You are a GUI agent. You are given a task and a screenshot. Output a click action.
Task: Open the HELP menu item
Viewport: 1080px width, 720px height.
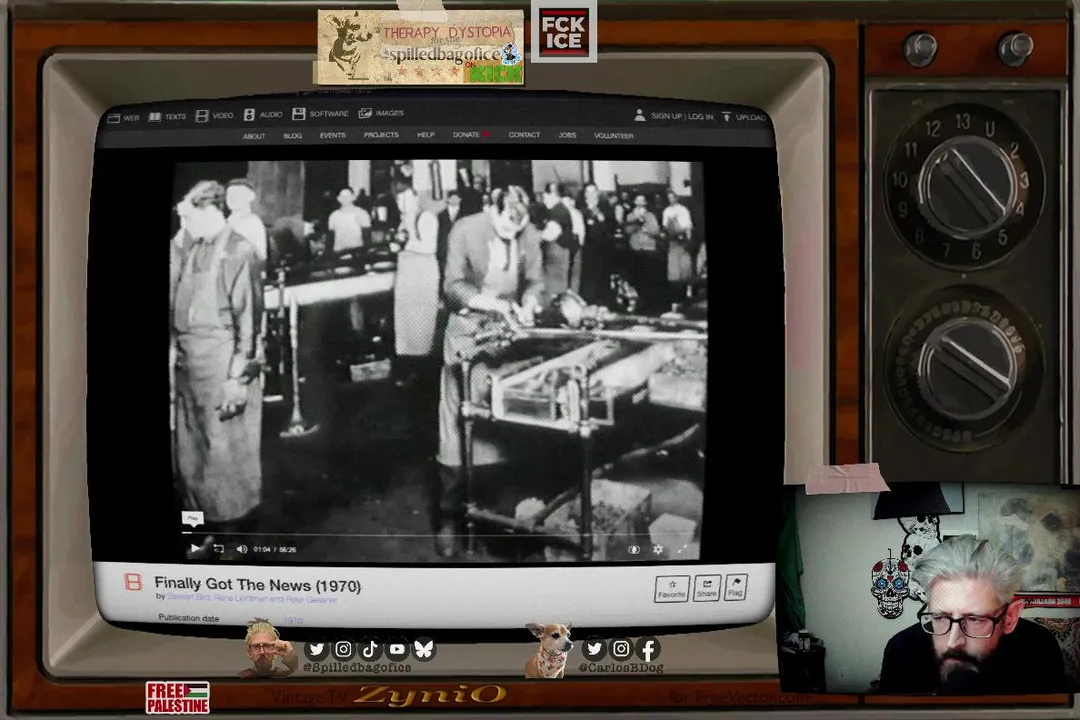(426, 135)
